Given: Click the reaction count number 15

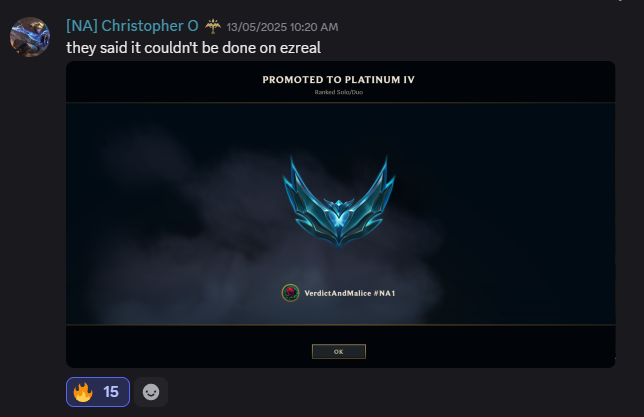Looking at the screenshot, I should (111, 392).
